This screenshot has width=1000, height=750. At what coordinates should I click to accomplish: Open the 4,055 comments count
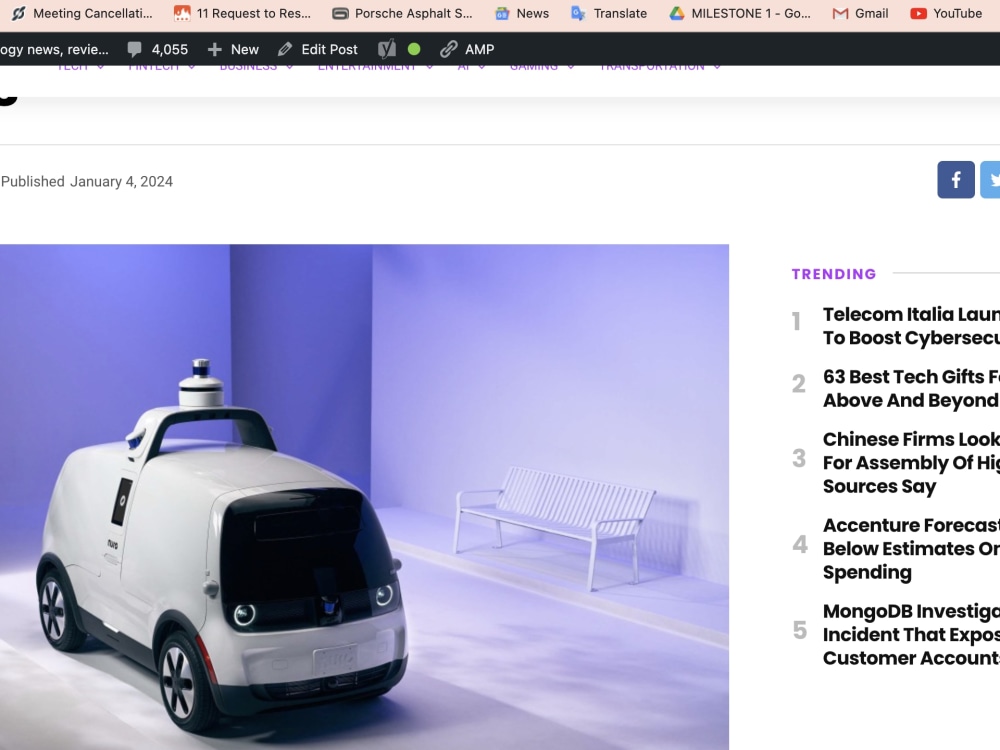pos(170,49)
